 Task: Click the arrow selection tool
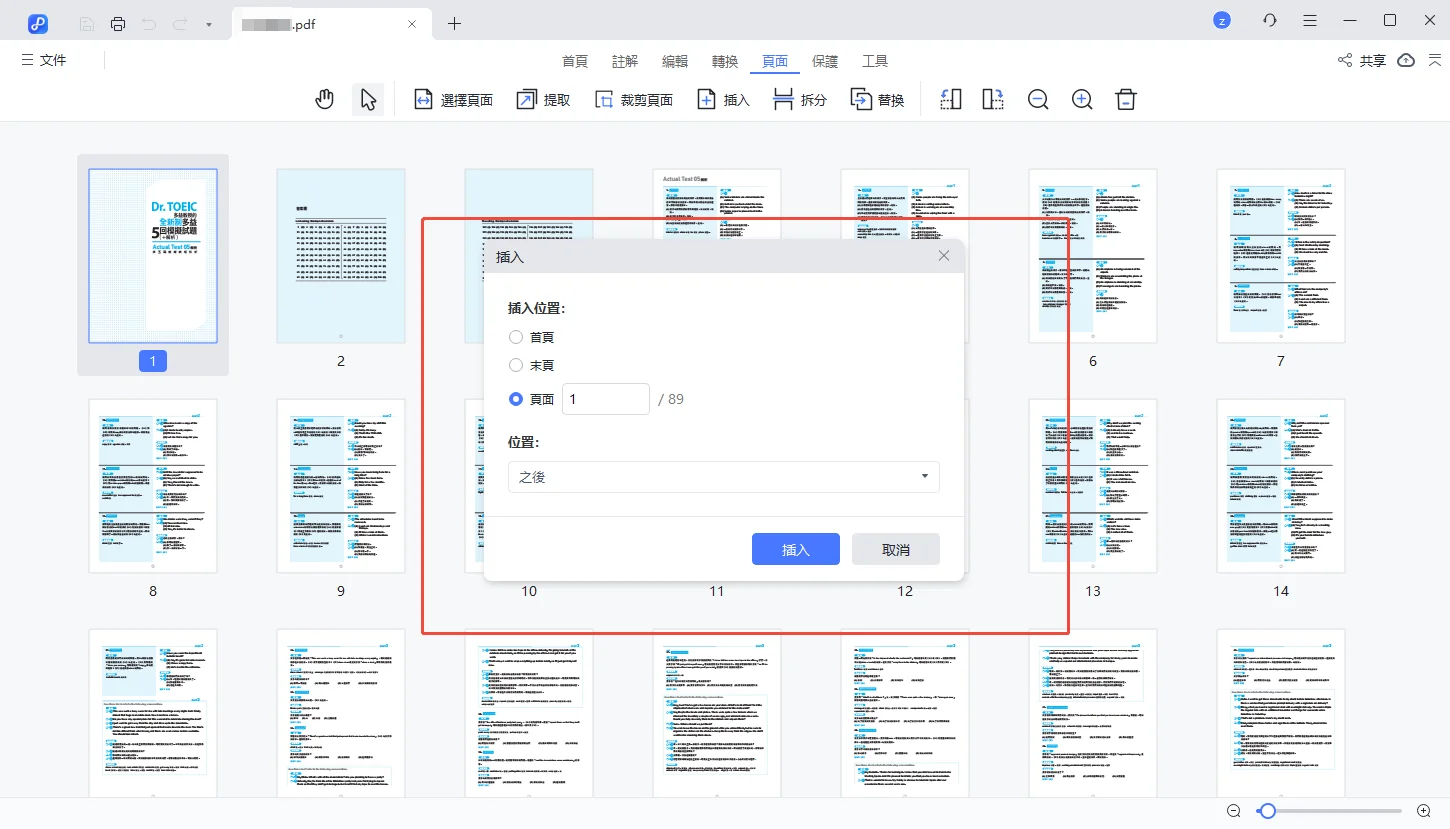[x=368, y=99]
